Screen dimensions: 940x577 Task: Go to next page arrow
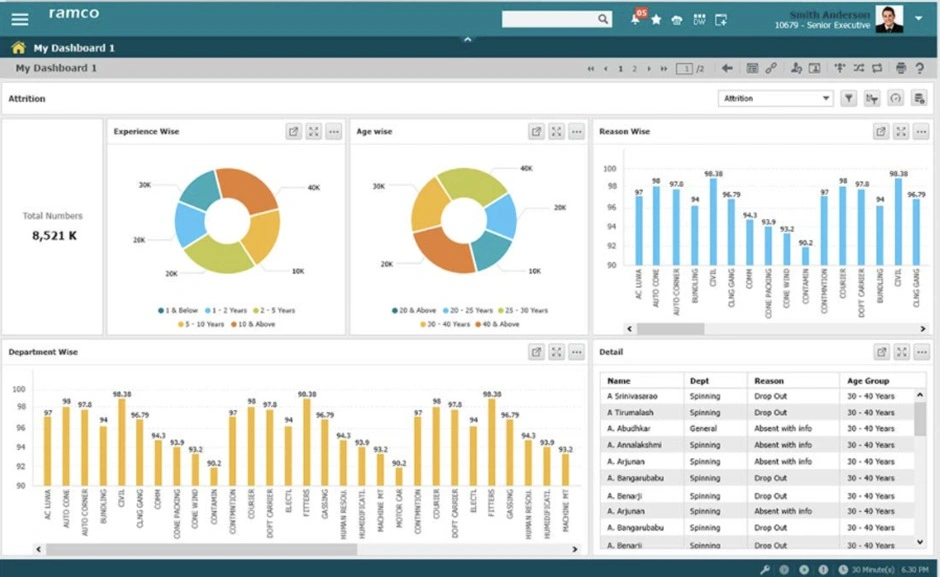649,68
